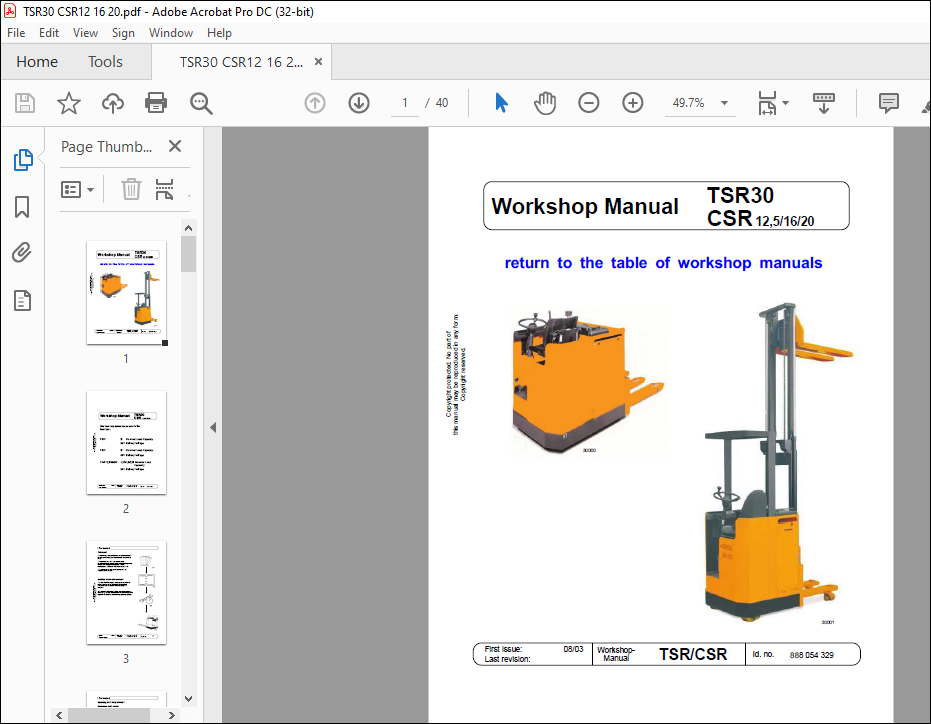
Task: Open the File menu
Action: point(16,33)
